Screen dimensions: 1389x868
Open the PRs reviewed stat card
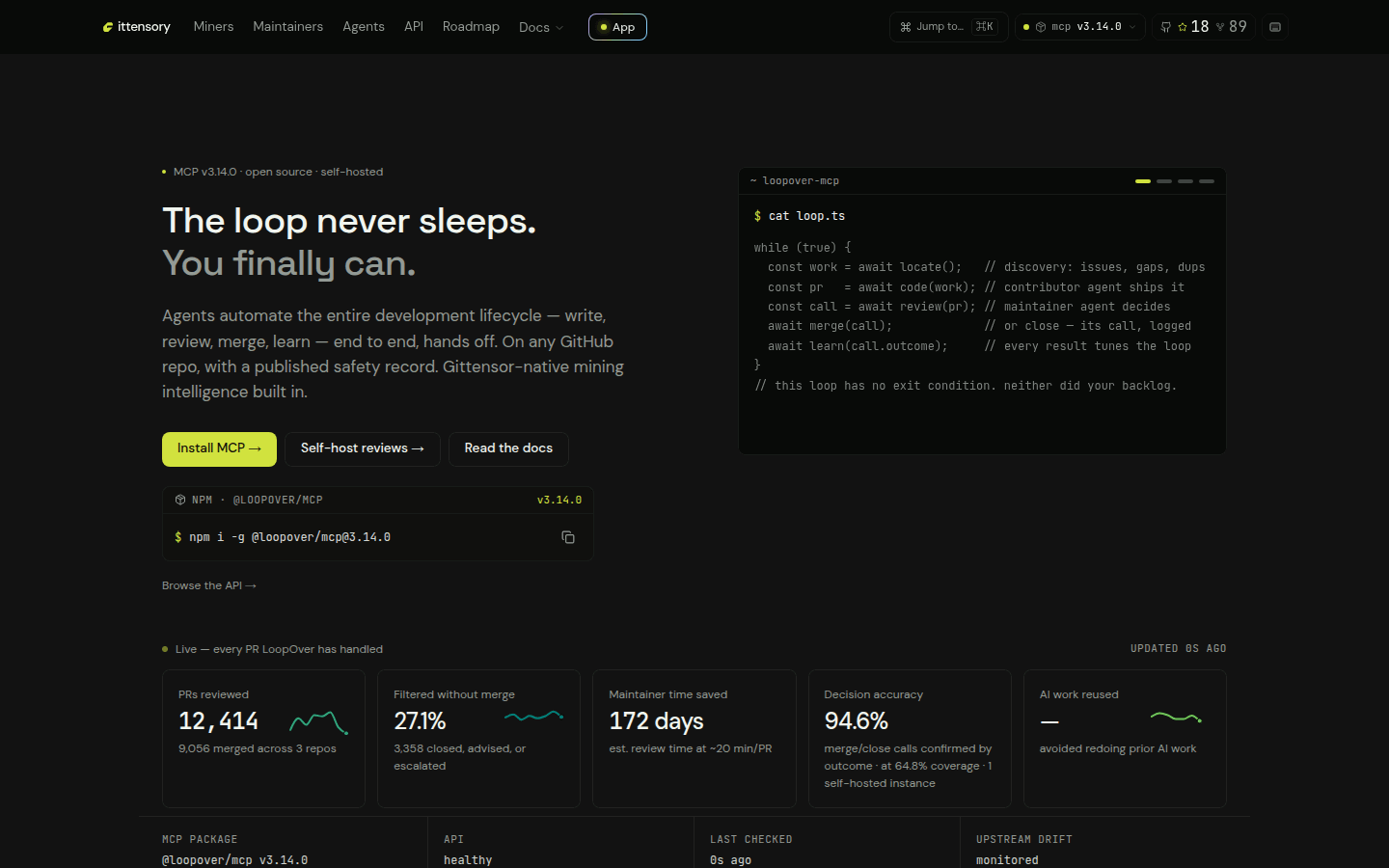point(263,739)
